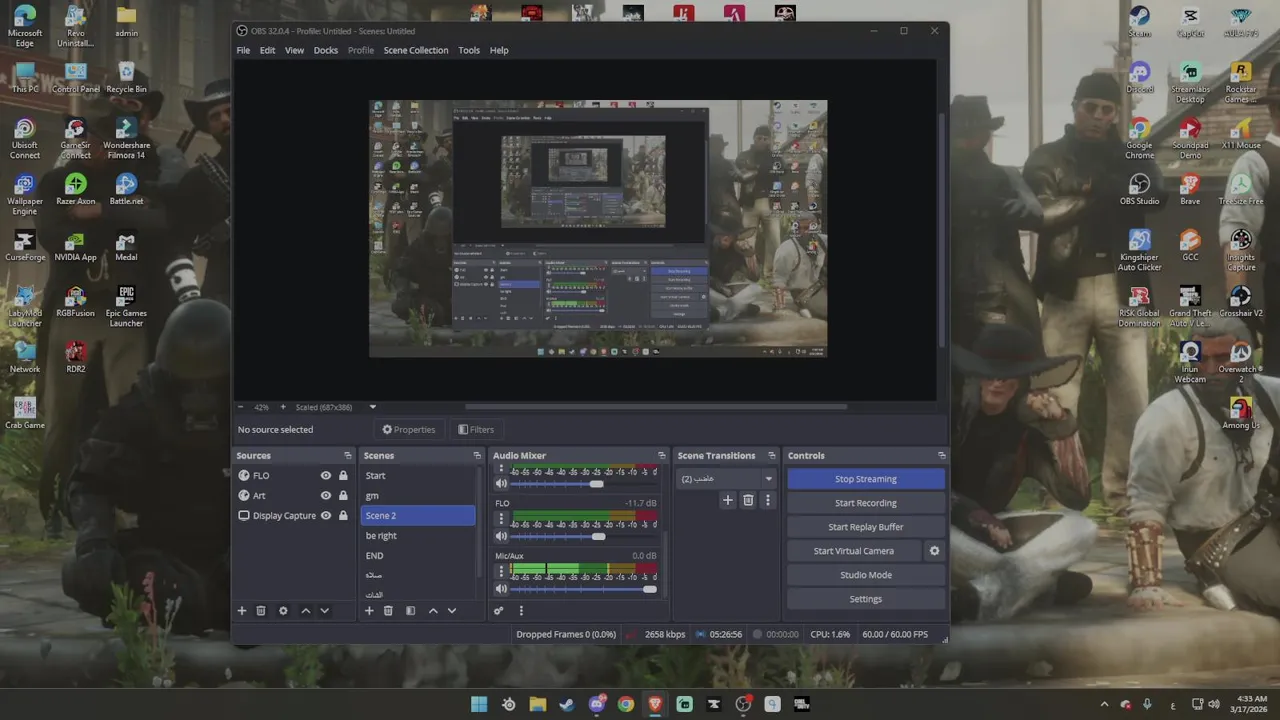
Task: Unlock the FLO source
Action: coord(343,476)
